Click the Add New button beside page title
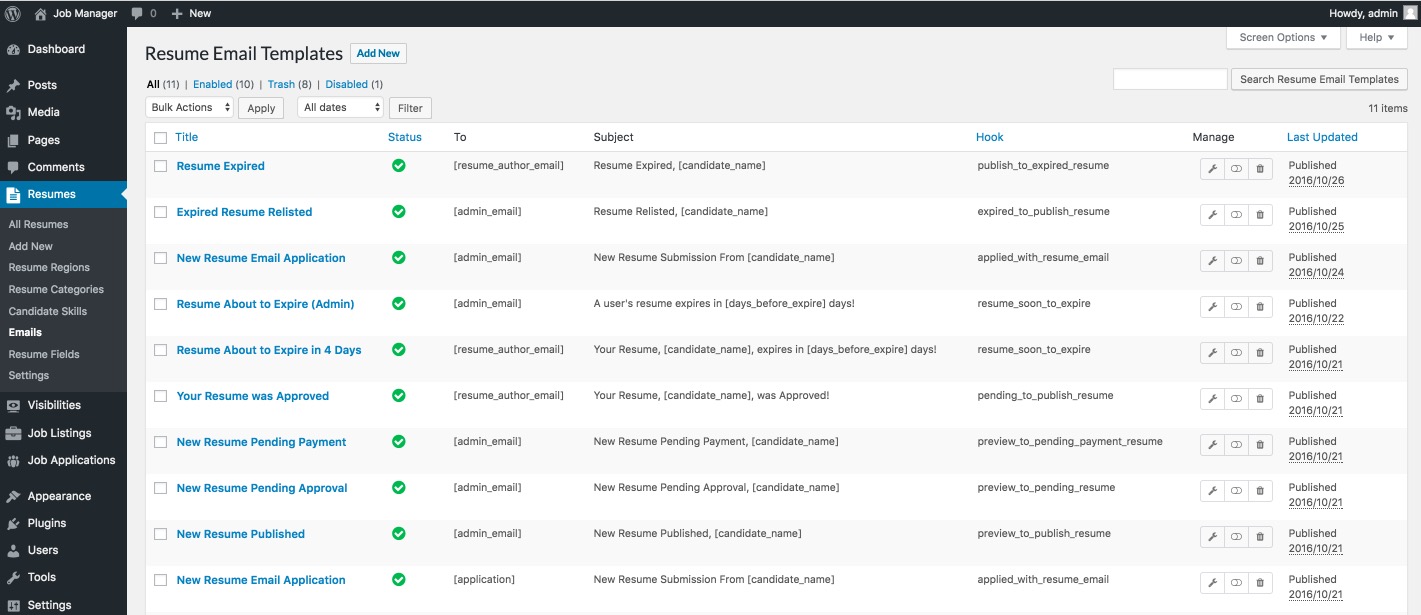The width and height of the screenshot is (1421, 615). click(x=378, y=54)
